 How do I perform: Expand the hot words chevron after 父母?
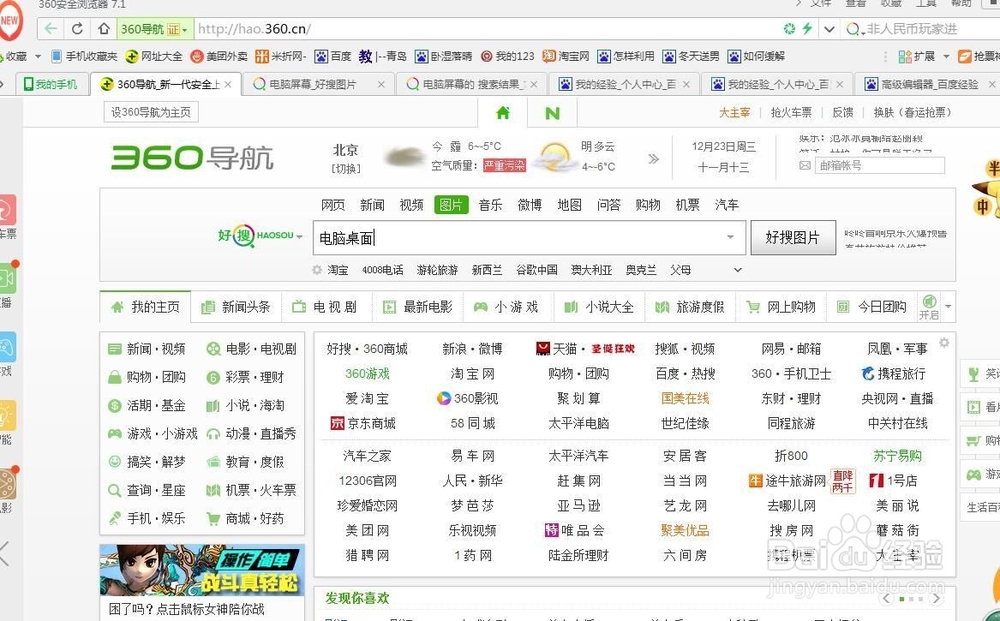click(738, 270)
